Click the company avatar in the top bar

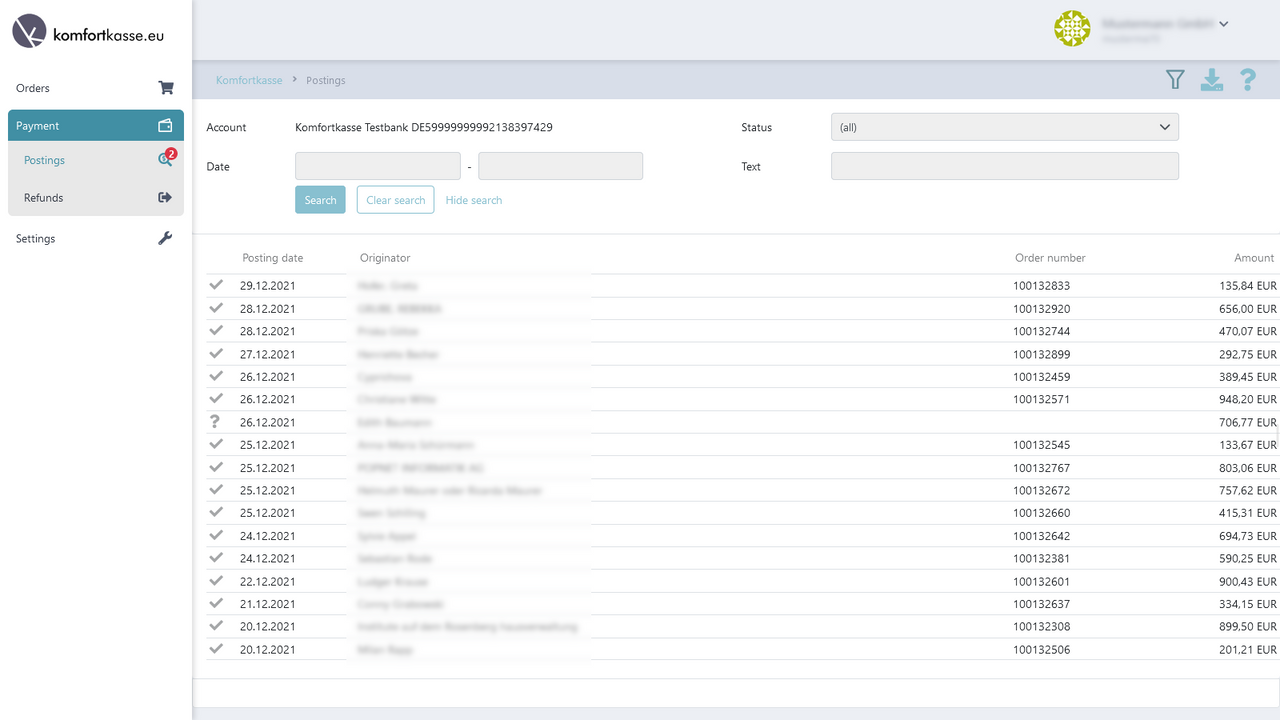(1072, 29)
